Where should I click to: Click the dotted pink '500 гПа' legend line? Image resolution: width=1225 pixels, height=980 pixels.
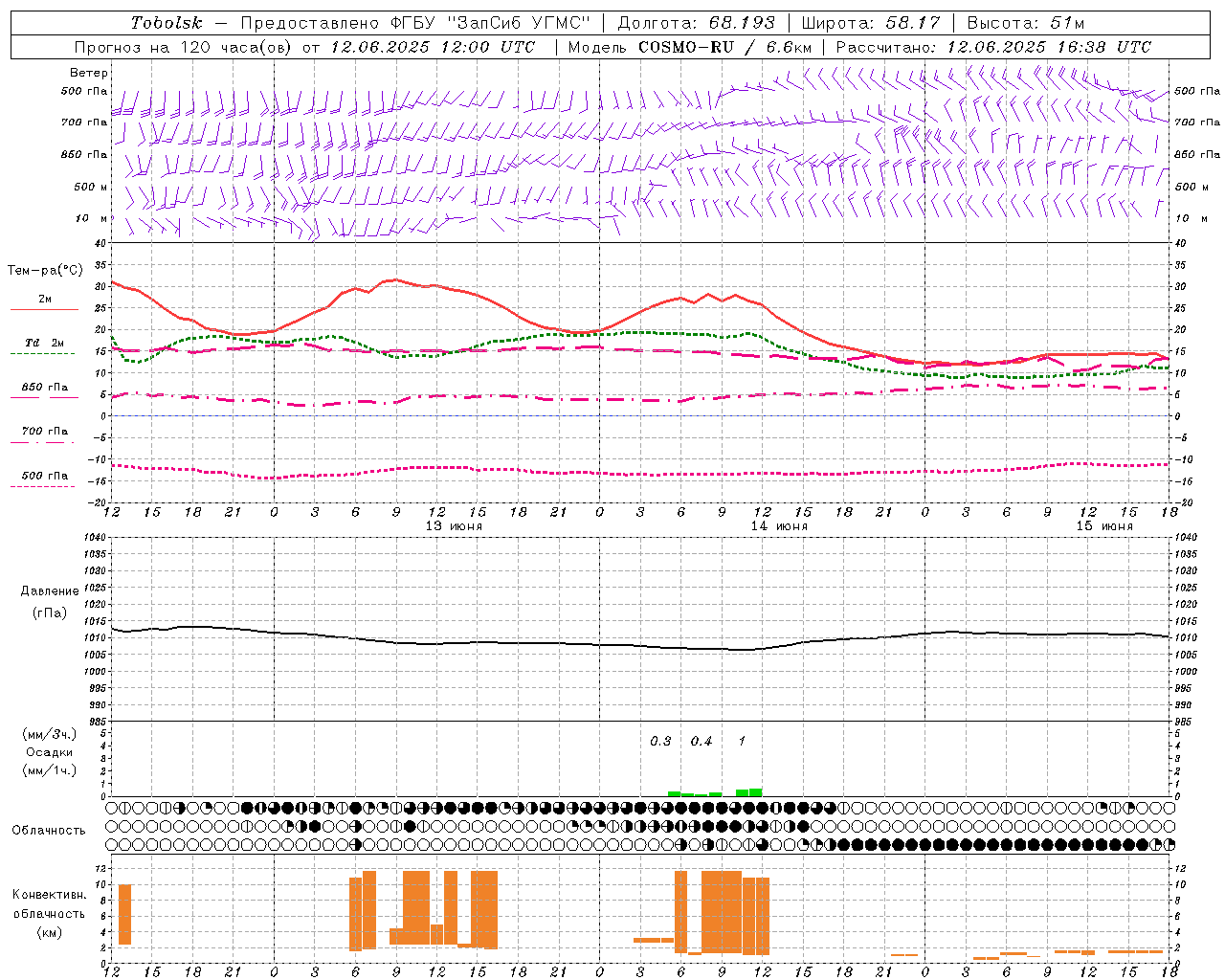(44, 487)
